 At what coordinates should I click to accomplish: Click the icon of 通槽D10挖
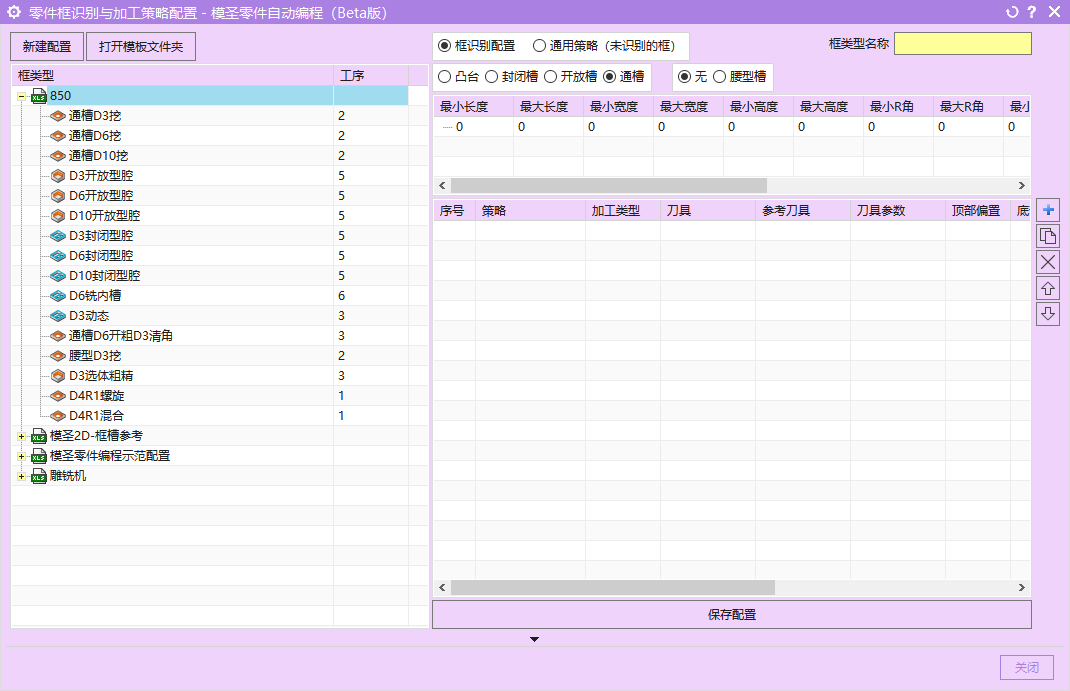point(58,156)
